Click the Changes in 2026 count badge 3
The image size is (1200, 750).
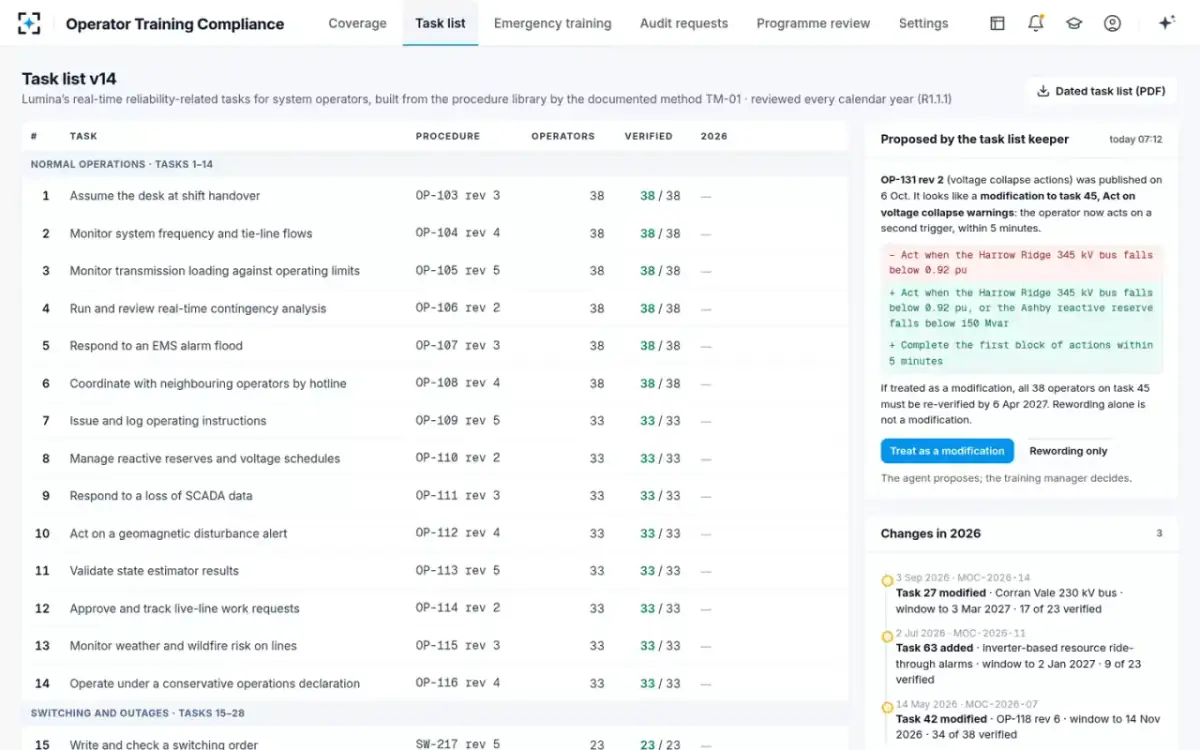coord(1159,534)
